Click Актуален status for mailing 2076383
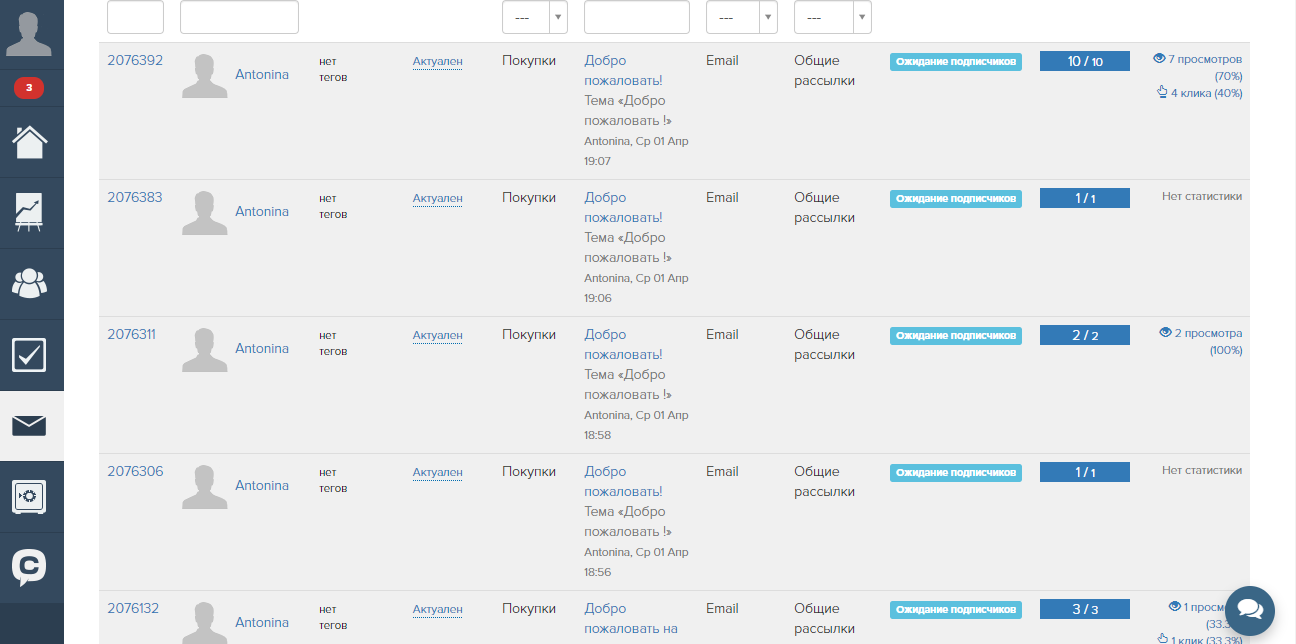This screenshot has width=1296, height=644. pos(437,199)
